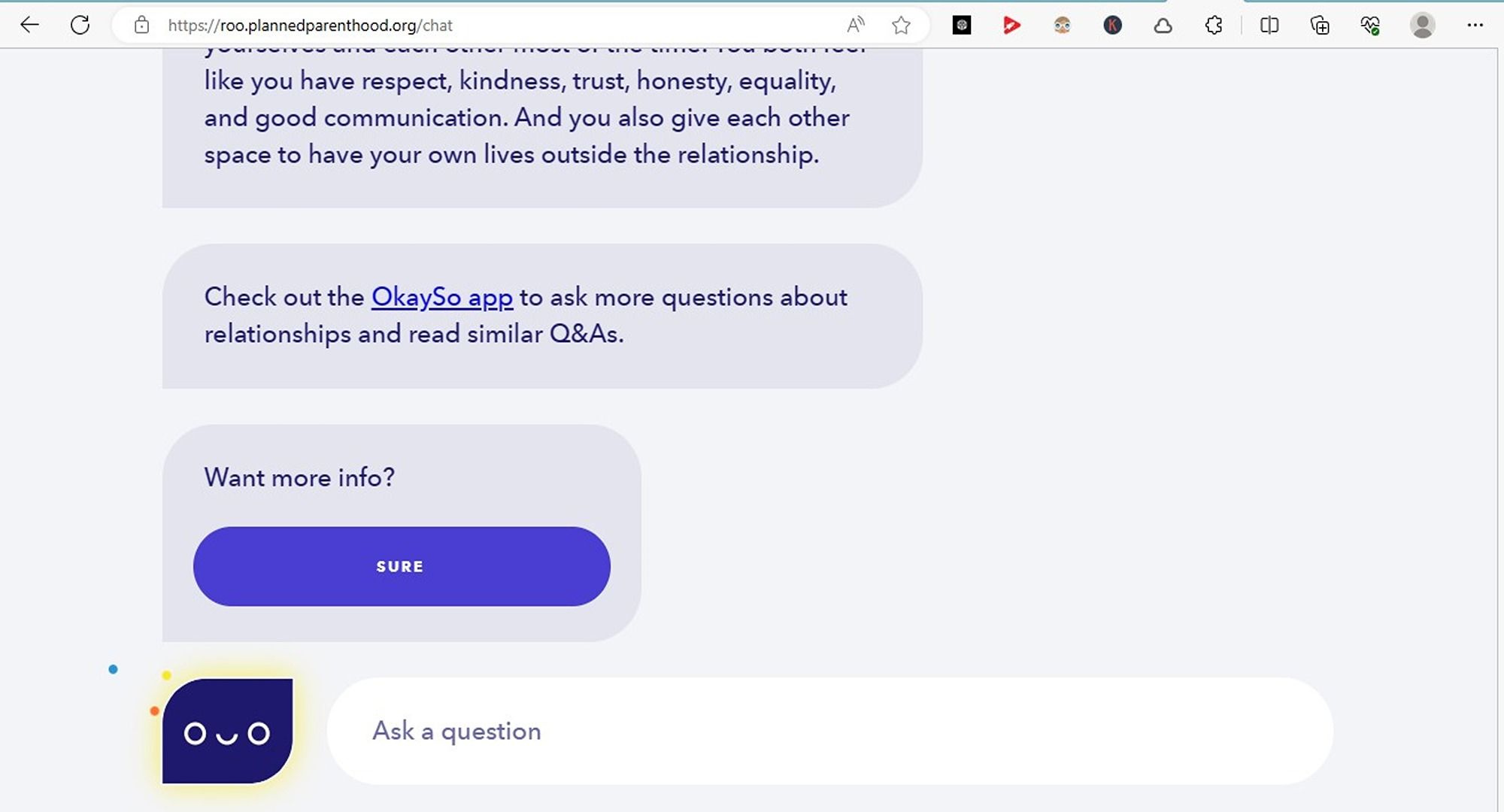Click the red arrow extension icon
The image size is (1504, 812).
(1011, 26)
